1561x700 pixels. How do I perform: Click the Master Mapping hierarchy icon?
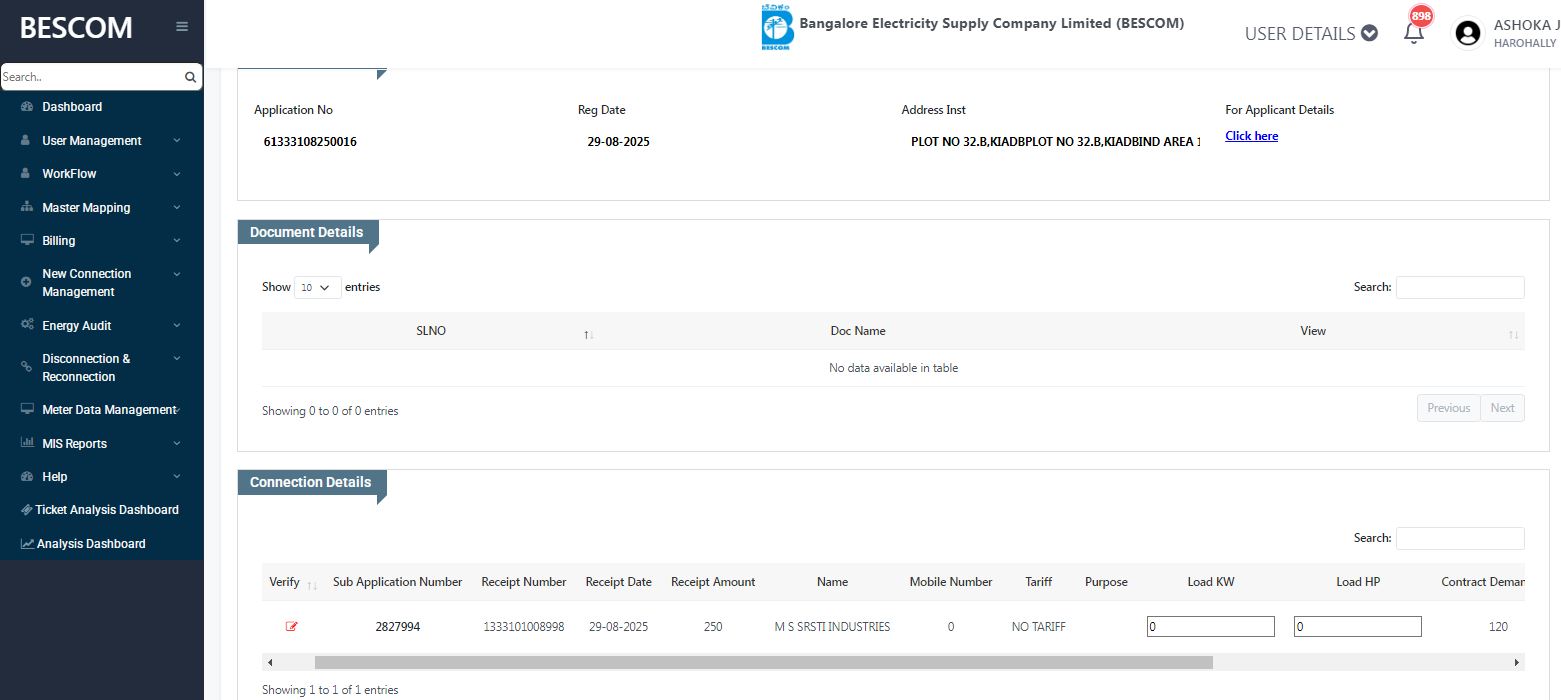[x=27, y=208]
